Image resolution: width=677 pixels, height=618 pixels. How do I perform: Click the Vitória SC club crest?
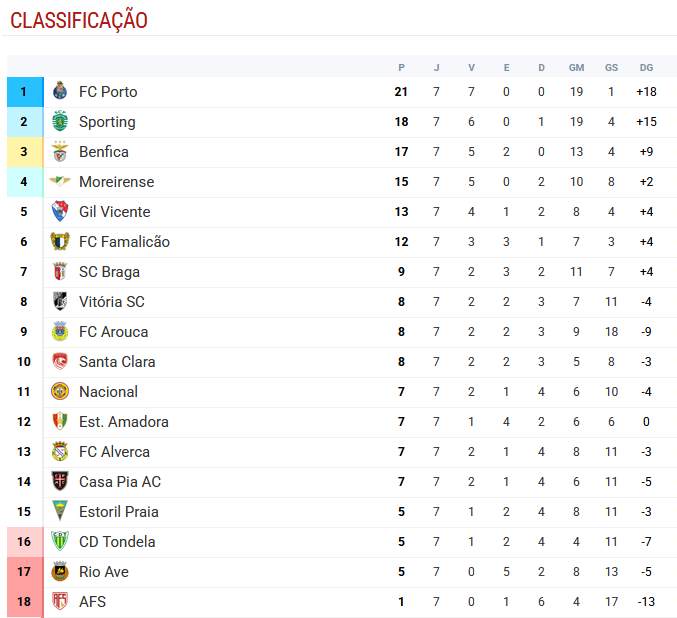coord(60,302)
